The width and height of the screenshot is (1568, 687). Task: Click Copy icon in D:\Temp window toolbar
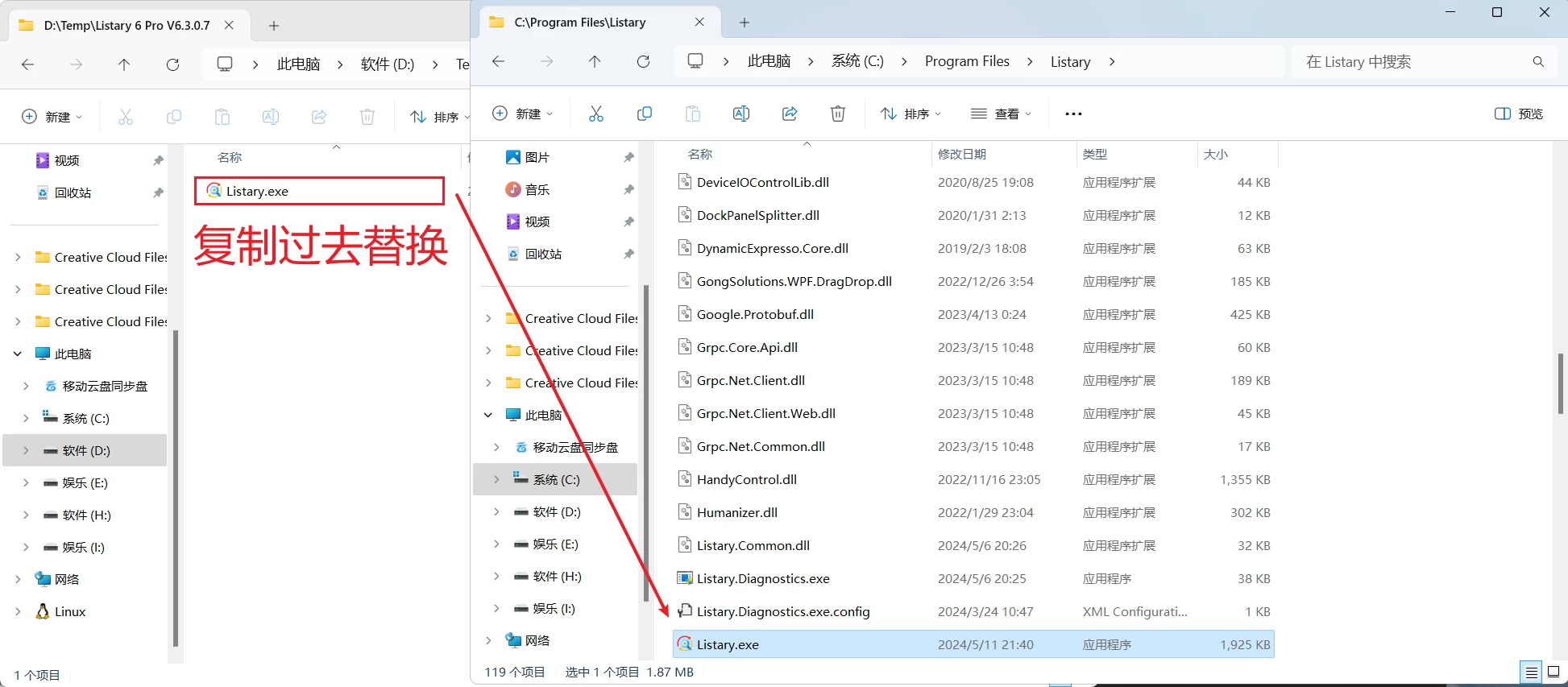pos(174,117)
